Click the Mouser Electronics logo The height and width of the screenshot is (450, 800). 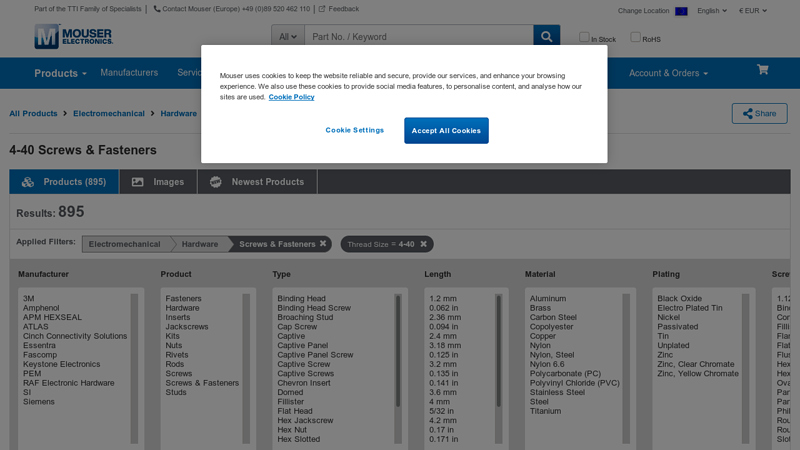[x=73, y=37]
